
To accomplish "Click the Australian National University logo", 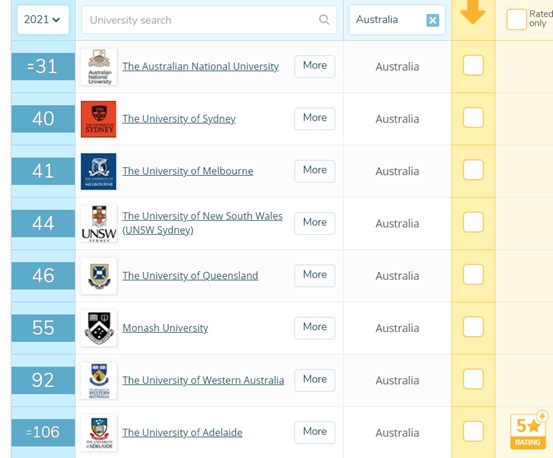I will pos(99,67).
